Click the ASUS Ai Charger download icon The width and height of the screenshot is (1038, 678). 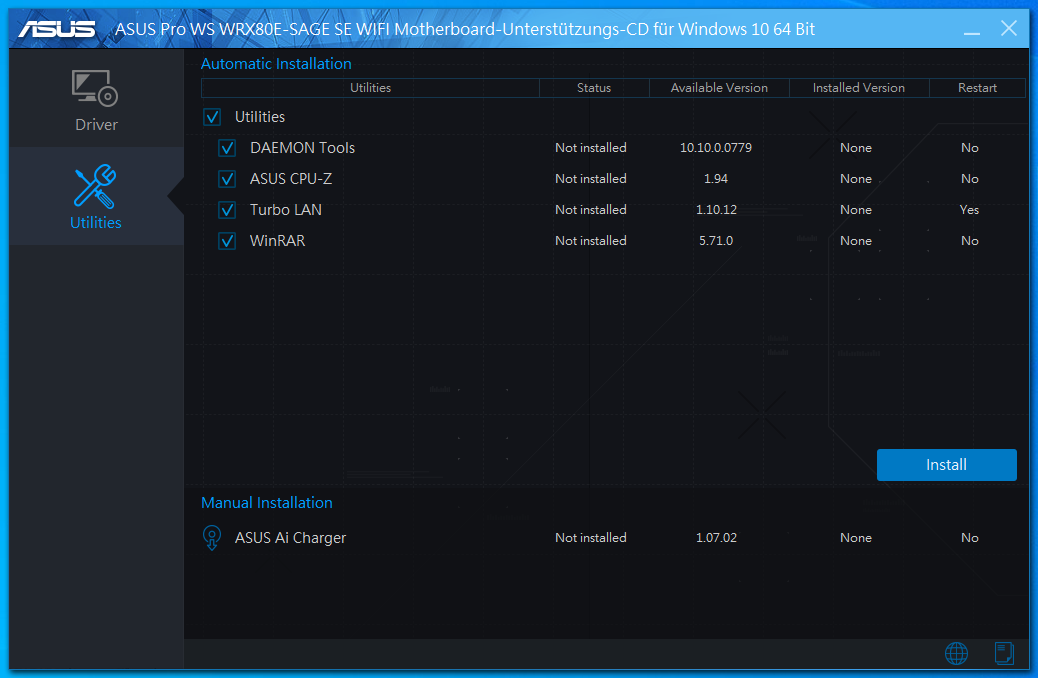click(211, 538)
